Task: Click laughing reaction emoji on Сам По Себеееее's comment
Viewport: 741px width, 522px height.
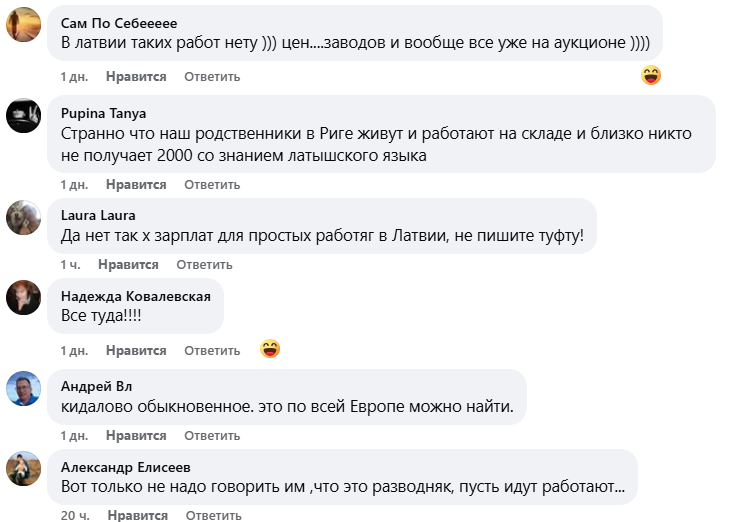Action: 651,75
